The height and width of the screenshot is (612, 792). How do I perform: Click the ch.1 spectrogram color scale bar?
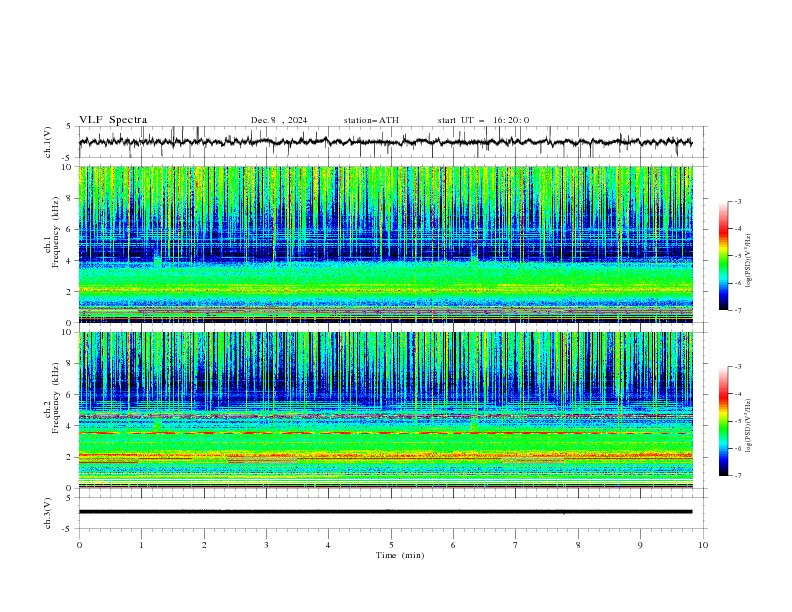coord(723,256)
